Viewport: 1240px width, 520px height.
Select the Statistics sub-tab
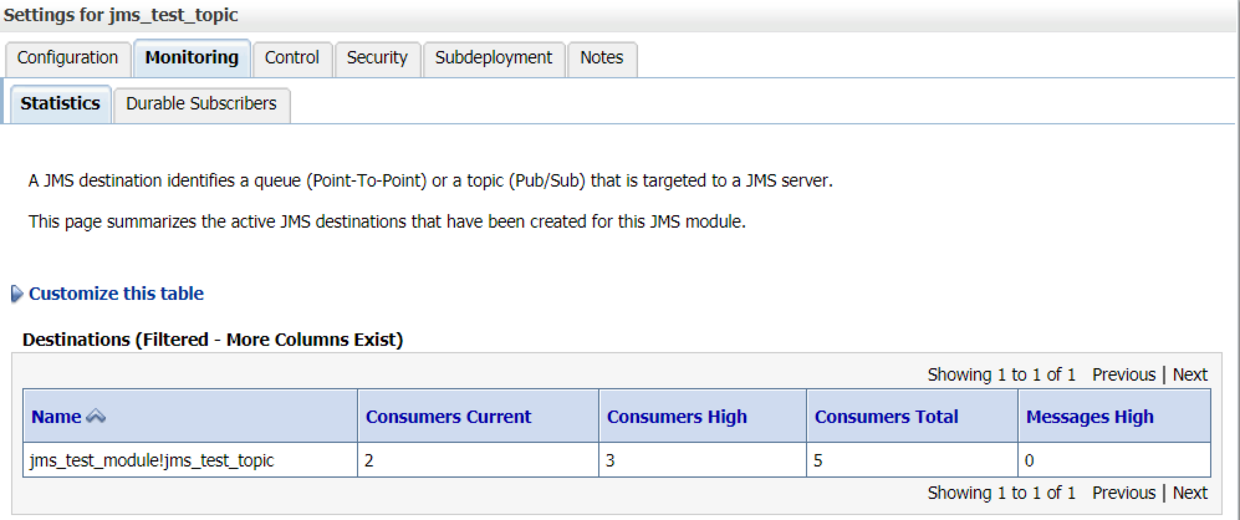60,104
